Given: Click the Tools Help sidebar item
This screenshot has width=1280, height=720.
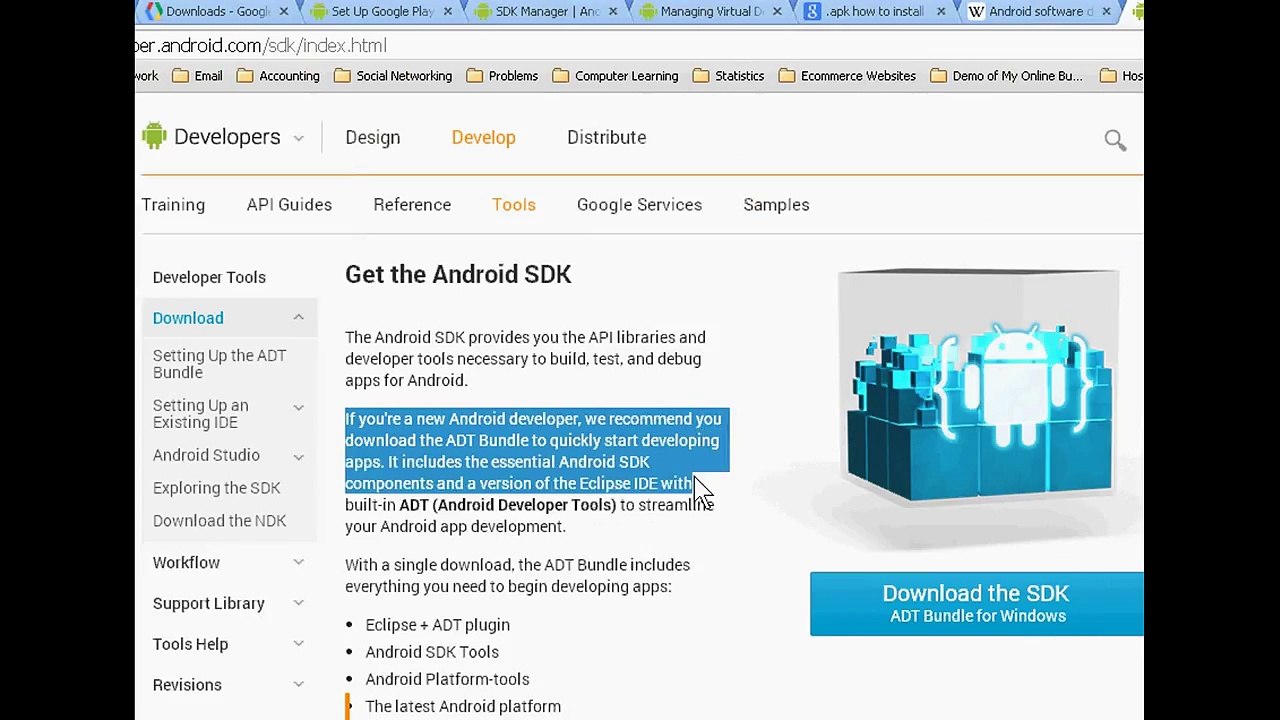Looking at the screenshot, I should [x=190, y=644].
